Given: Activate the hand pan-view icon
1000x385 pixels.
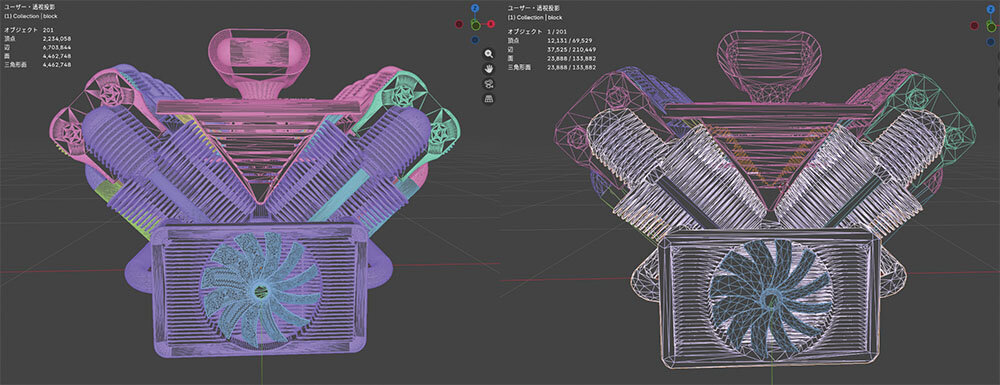Looking at the screenshot, I should (x=489, y=68).
